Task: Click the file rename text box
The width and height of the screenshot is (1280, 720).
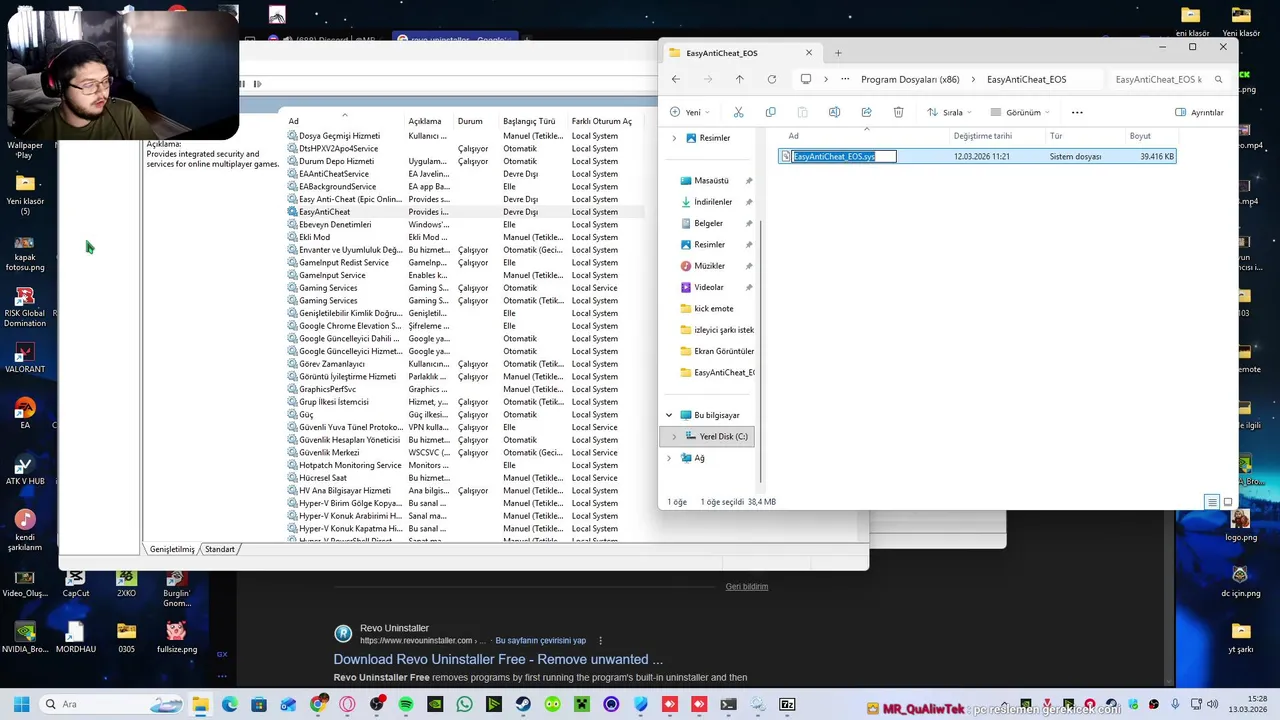Action: (843, 156)
